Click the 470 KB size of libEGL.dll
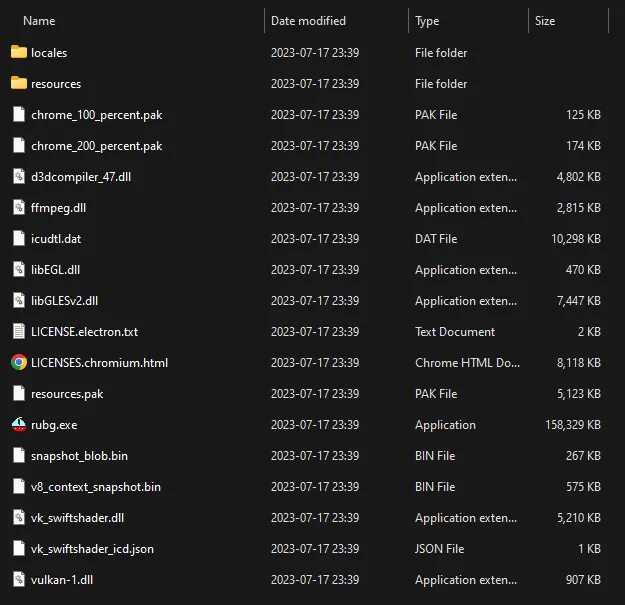Image resolution: width=625 pixels, height=605 pixels. (583, 270)
